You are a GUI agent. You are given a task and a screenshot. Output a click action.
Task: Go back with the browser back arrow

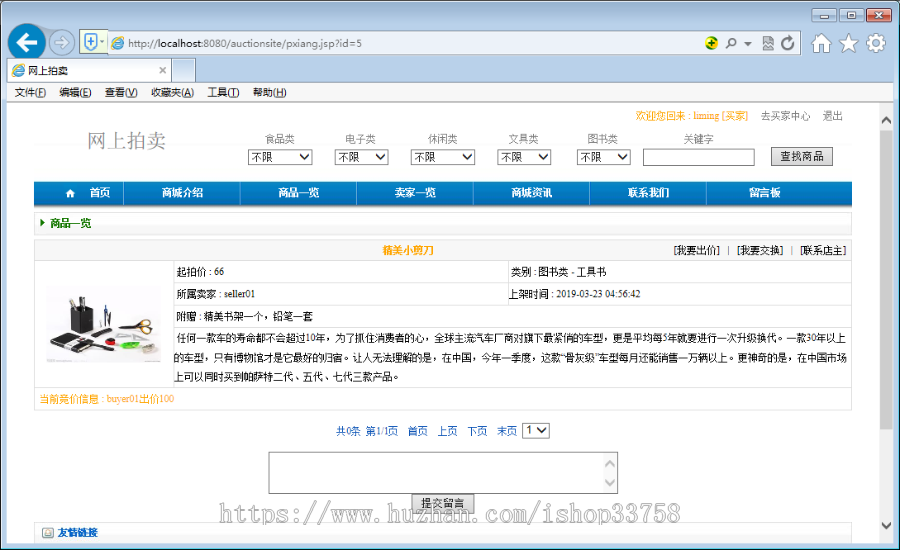coord(26,42)
